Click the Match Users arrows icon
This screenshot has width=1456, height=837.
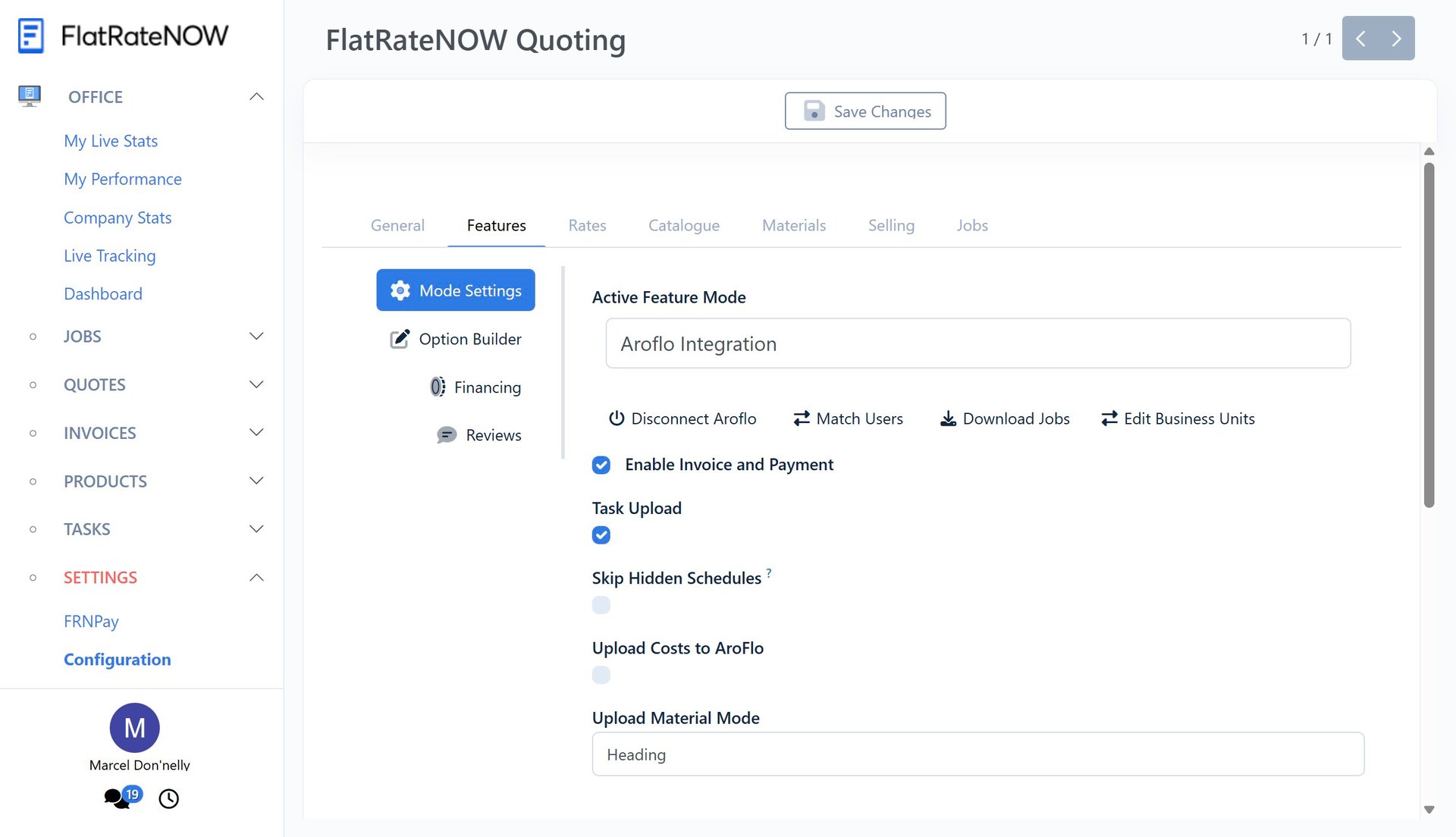click(x=802, y=418)
